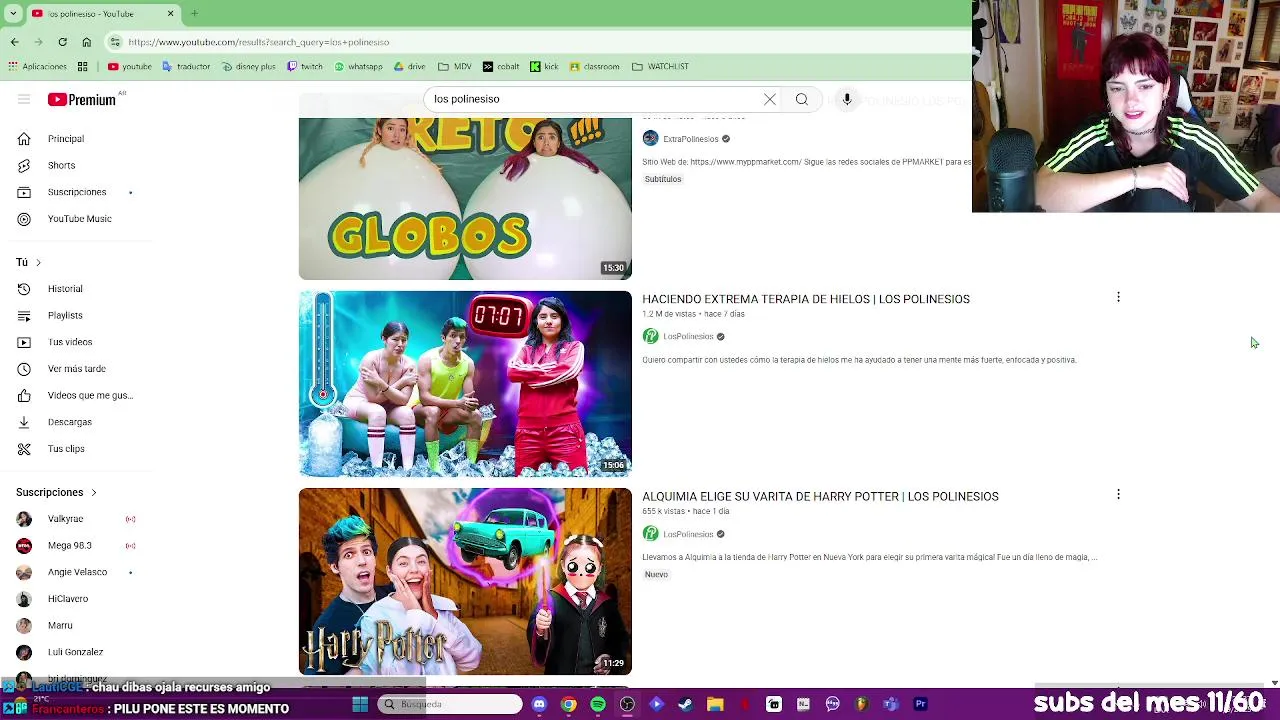
Task: Click the GLOBOS reto video thumbnail
Action: (465, 198)
